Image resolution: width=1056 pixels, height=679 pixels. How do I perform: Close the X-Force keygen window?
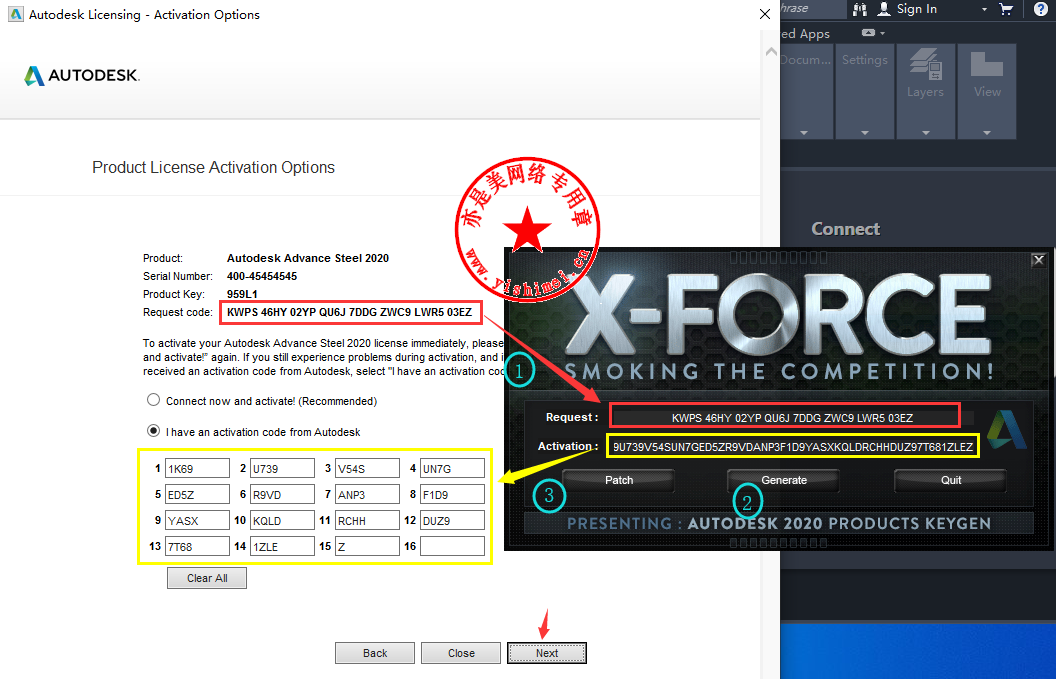pos(1038,259)
